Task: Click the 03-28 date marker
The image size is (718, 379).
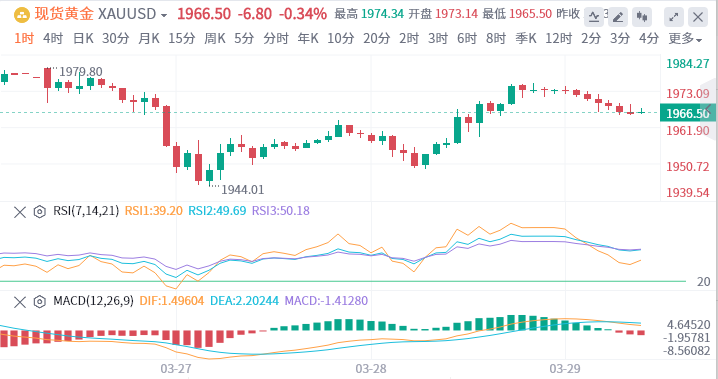Action: pyautogui.click(x=371, y=368)
